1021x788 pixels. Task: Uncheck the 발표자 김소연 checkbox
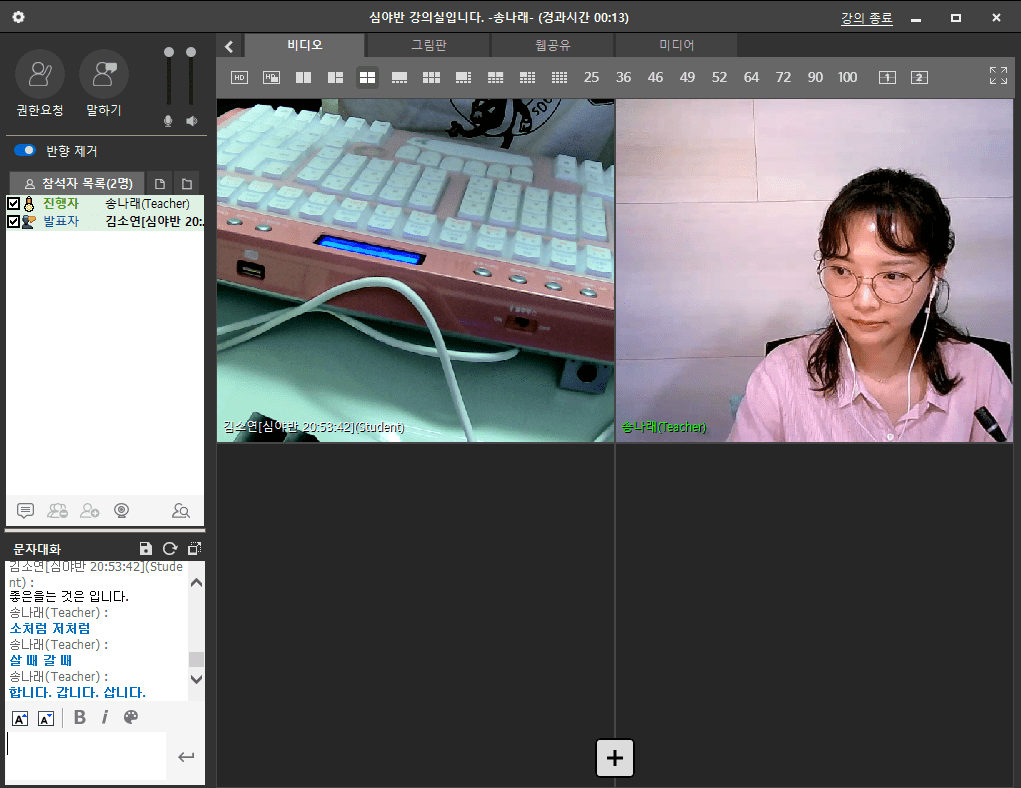[x=14, y=222]
